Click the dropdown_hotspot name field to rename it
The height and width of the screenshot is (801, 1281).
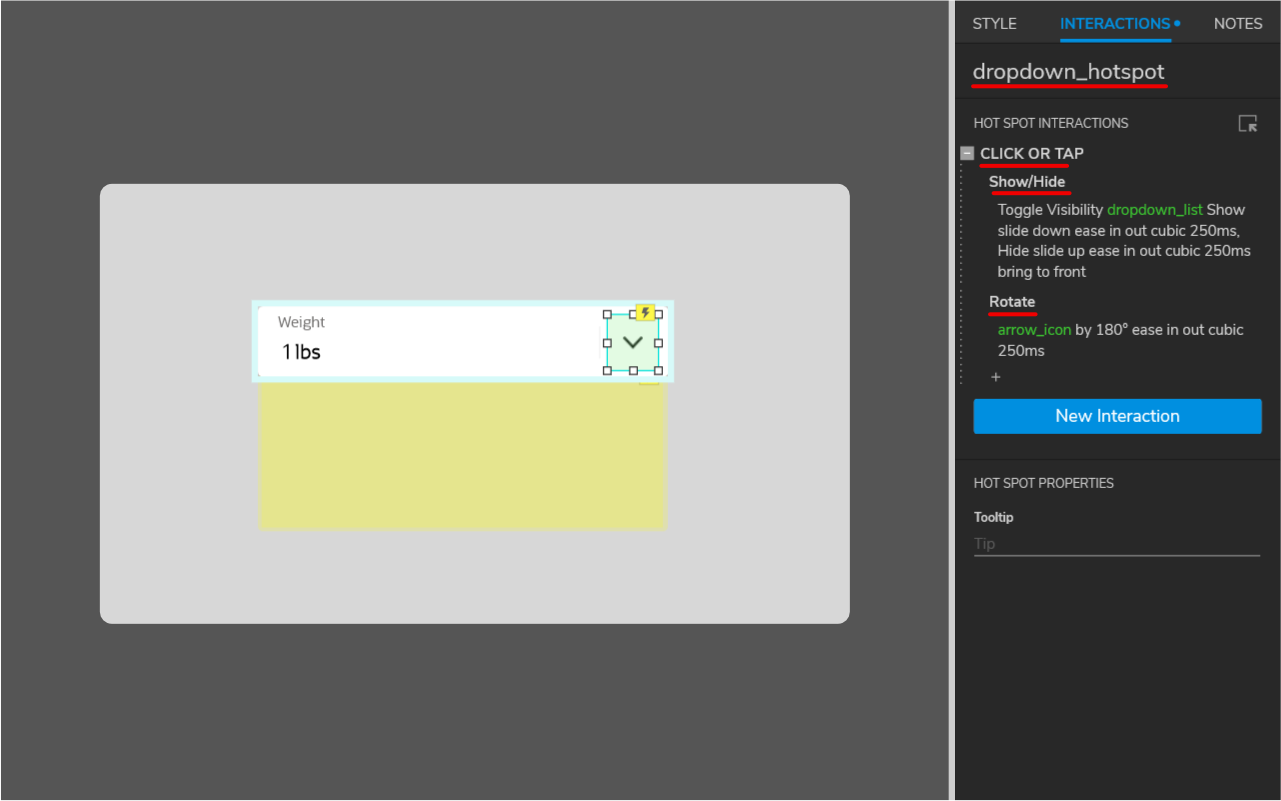[x=1068, y=71]
